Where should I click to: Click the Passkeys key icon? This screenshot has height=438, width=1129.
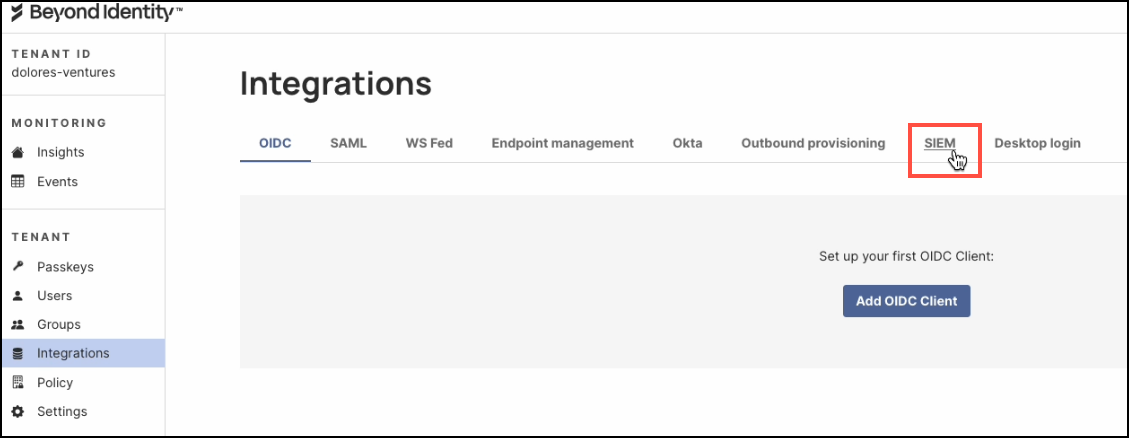point(17,267)
